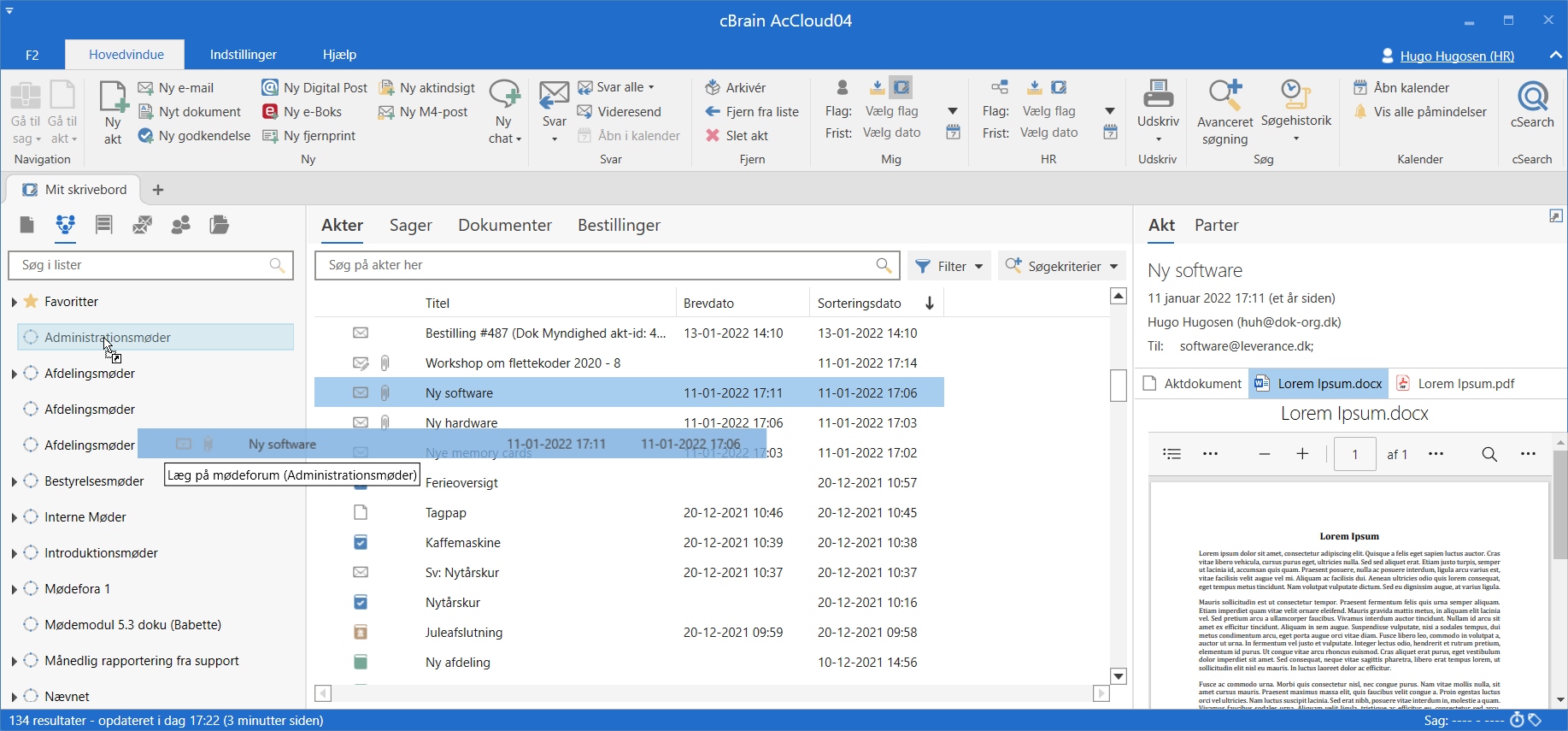Click the akt list horizontal scrollbar track
Image resolution: width=1568 pixels, height=731 pixels.
713,693
